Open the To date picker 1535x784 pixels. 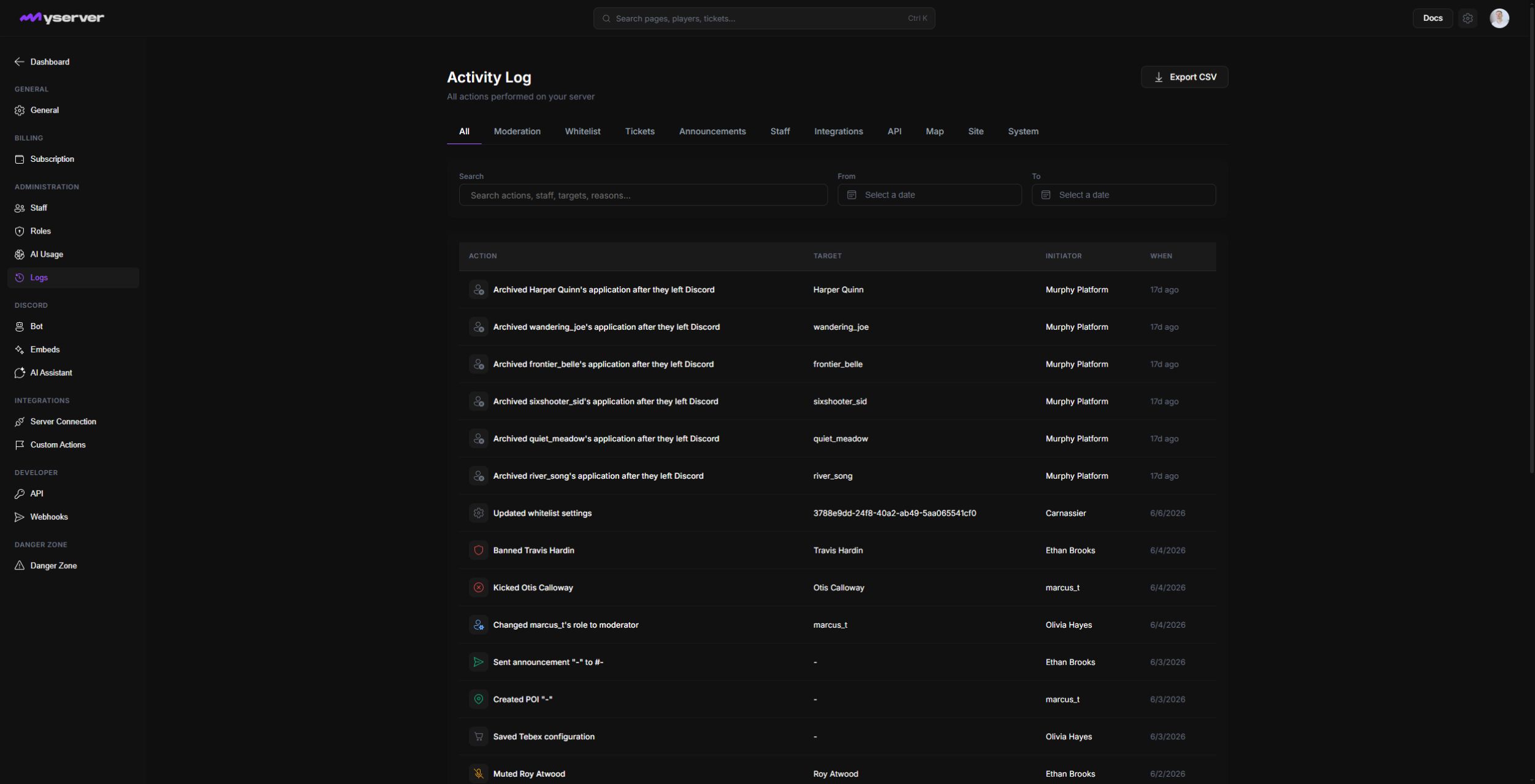[1124, 195]
